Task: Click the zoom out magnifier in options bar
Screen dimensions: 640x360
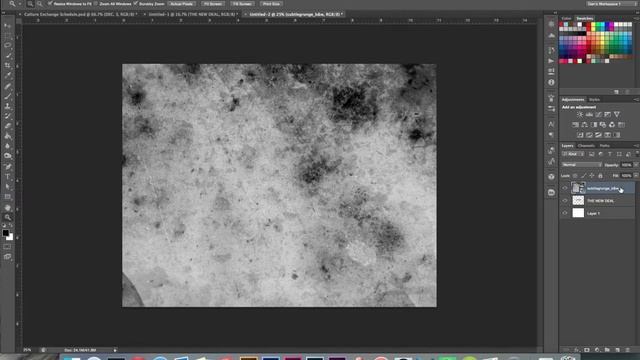Action: [x=40, y=4]
